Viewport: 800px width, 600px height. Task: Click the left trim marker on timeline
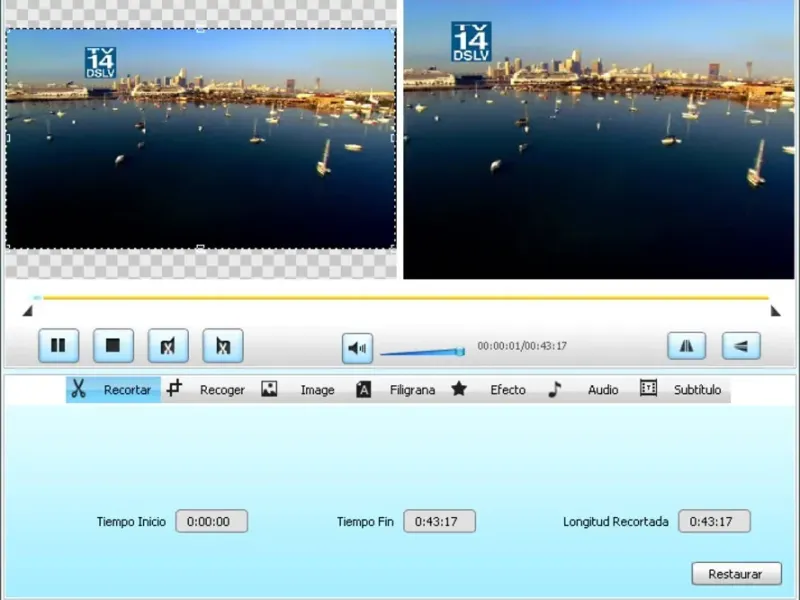(28, 311)
